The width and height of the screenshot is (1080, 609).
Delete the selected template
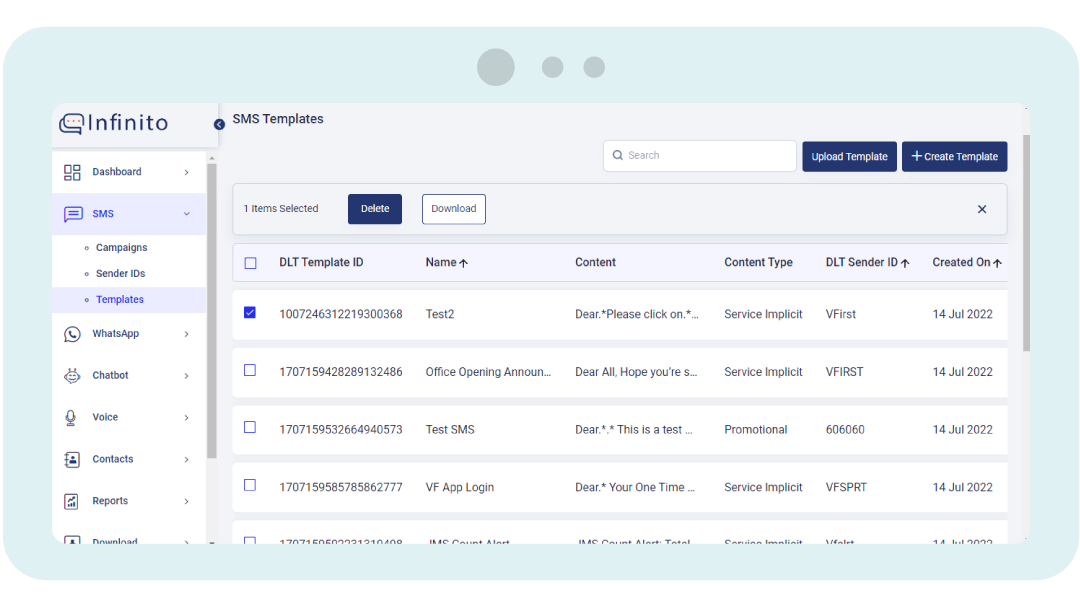coord(375,209)
